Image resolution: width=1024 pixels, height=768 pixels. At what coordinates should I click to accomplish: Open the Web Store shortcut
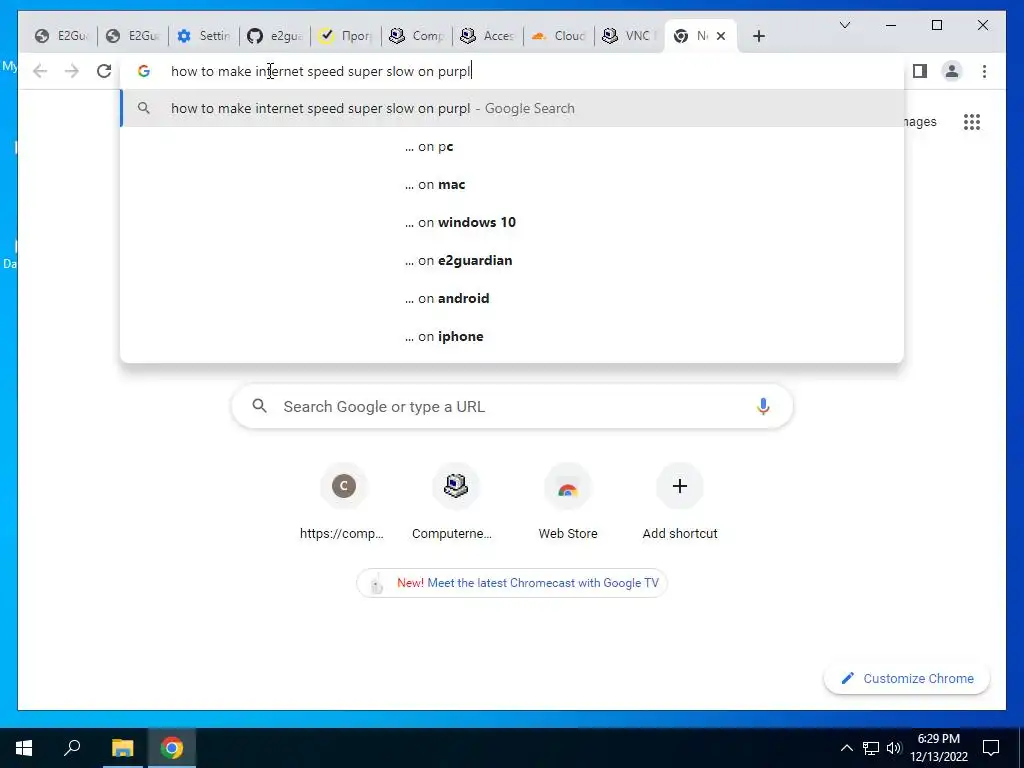tap(568, 502)
